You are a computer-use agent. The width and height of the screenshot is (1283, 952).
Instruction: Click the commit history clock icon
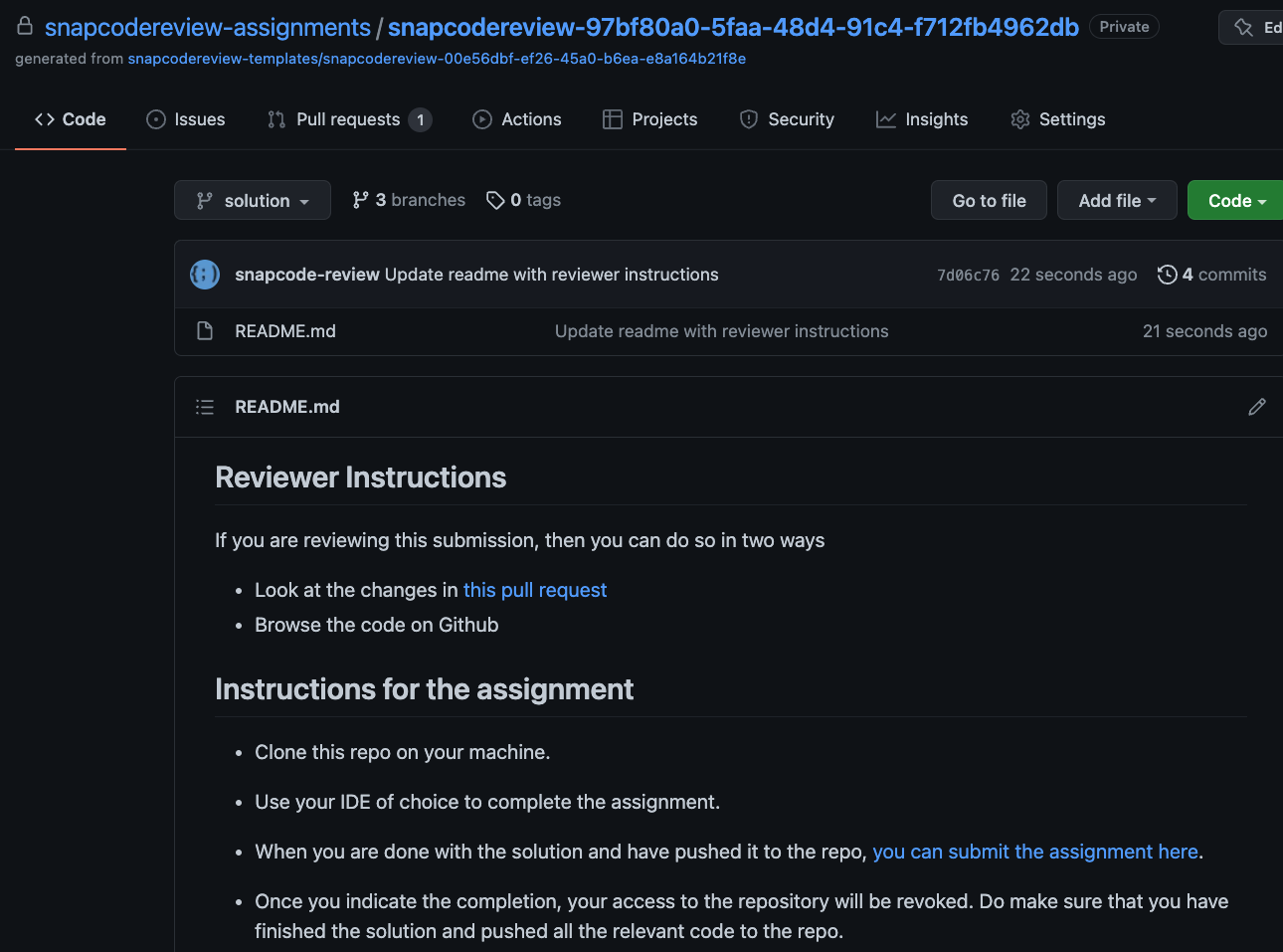(1168, 275)
